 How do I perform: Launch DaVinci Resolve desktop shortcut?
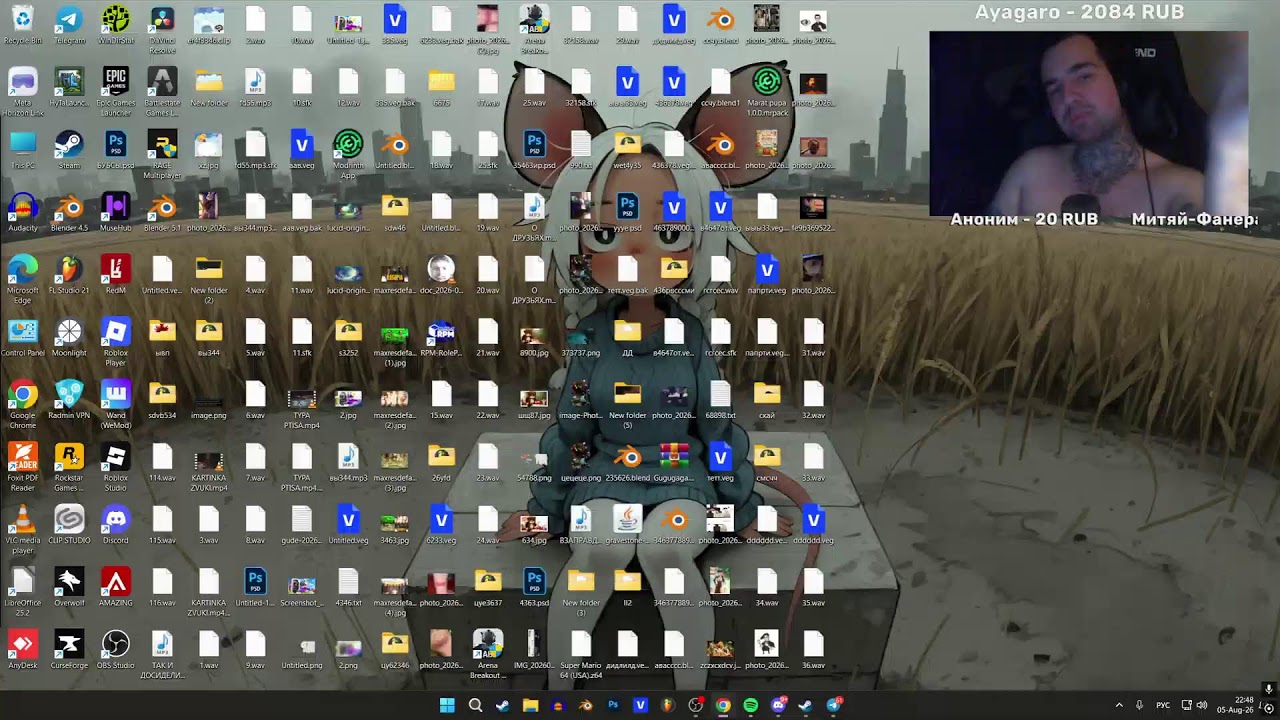pyautogui.click(x=162, y=29)
